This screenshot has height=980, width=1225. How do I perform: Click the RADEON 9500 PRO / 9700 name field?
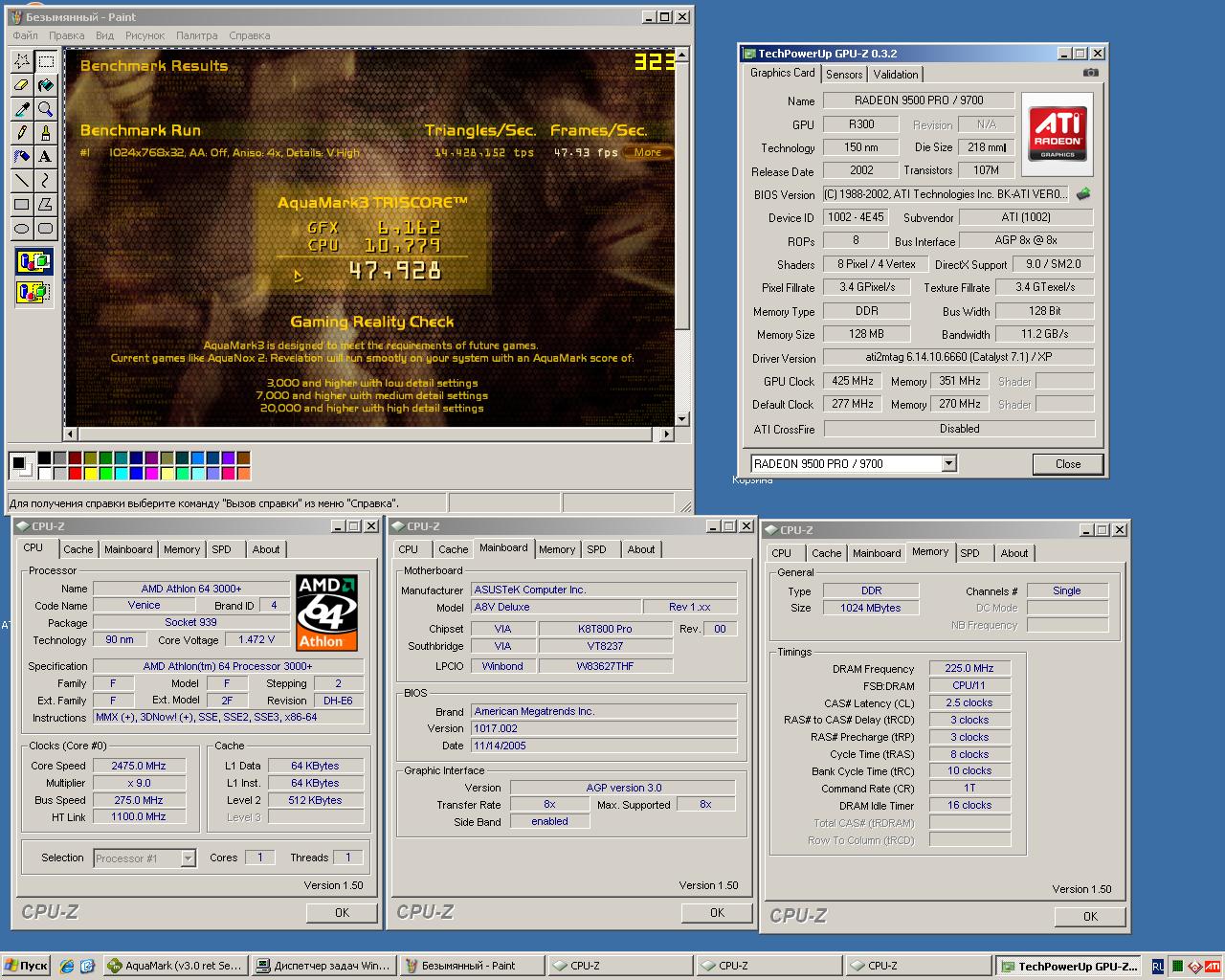[x=919, y=100]
